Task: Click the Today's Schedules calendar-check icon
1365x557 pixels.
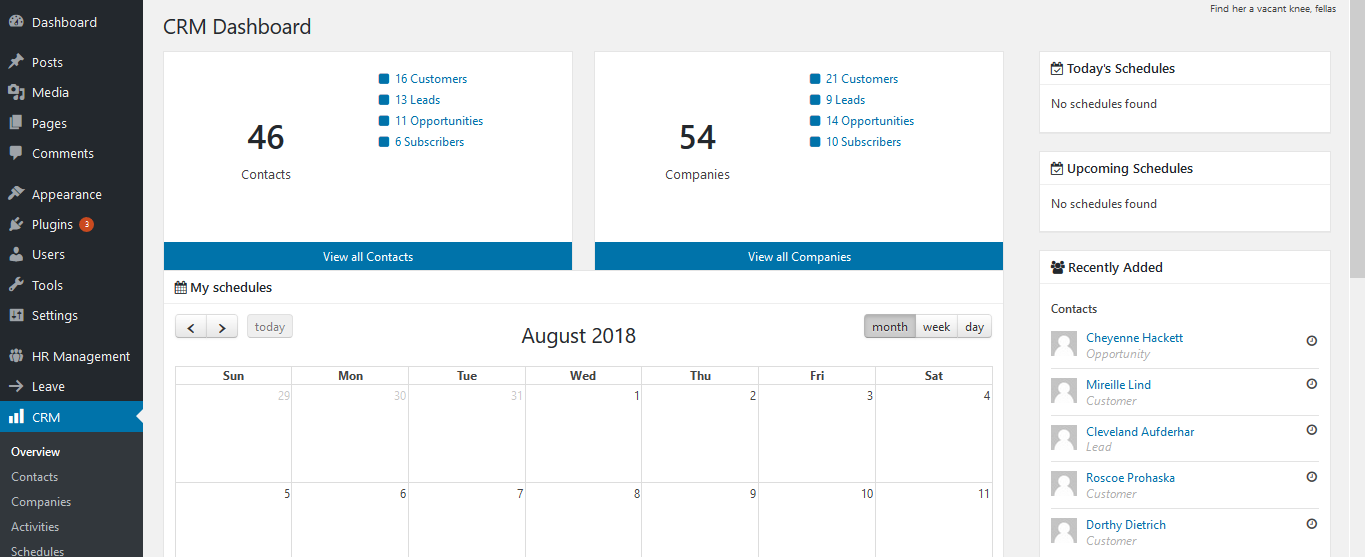Action: [1057, 69]
